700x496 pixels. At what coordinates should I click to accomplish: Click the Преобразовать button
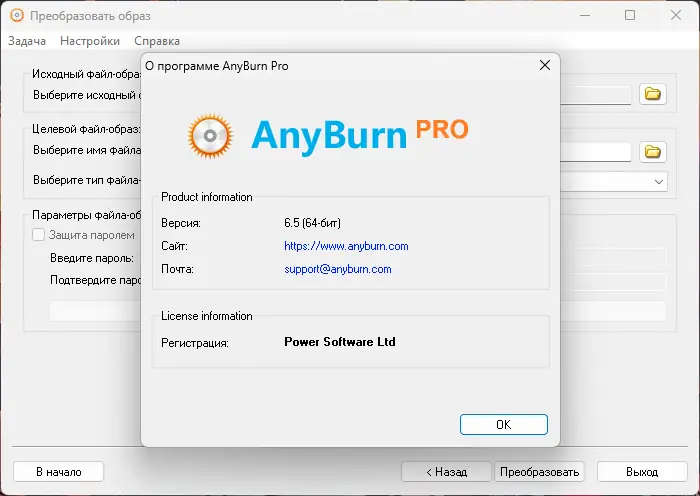539,472
